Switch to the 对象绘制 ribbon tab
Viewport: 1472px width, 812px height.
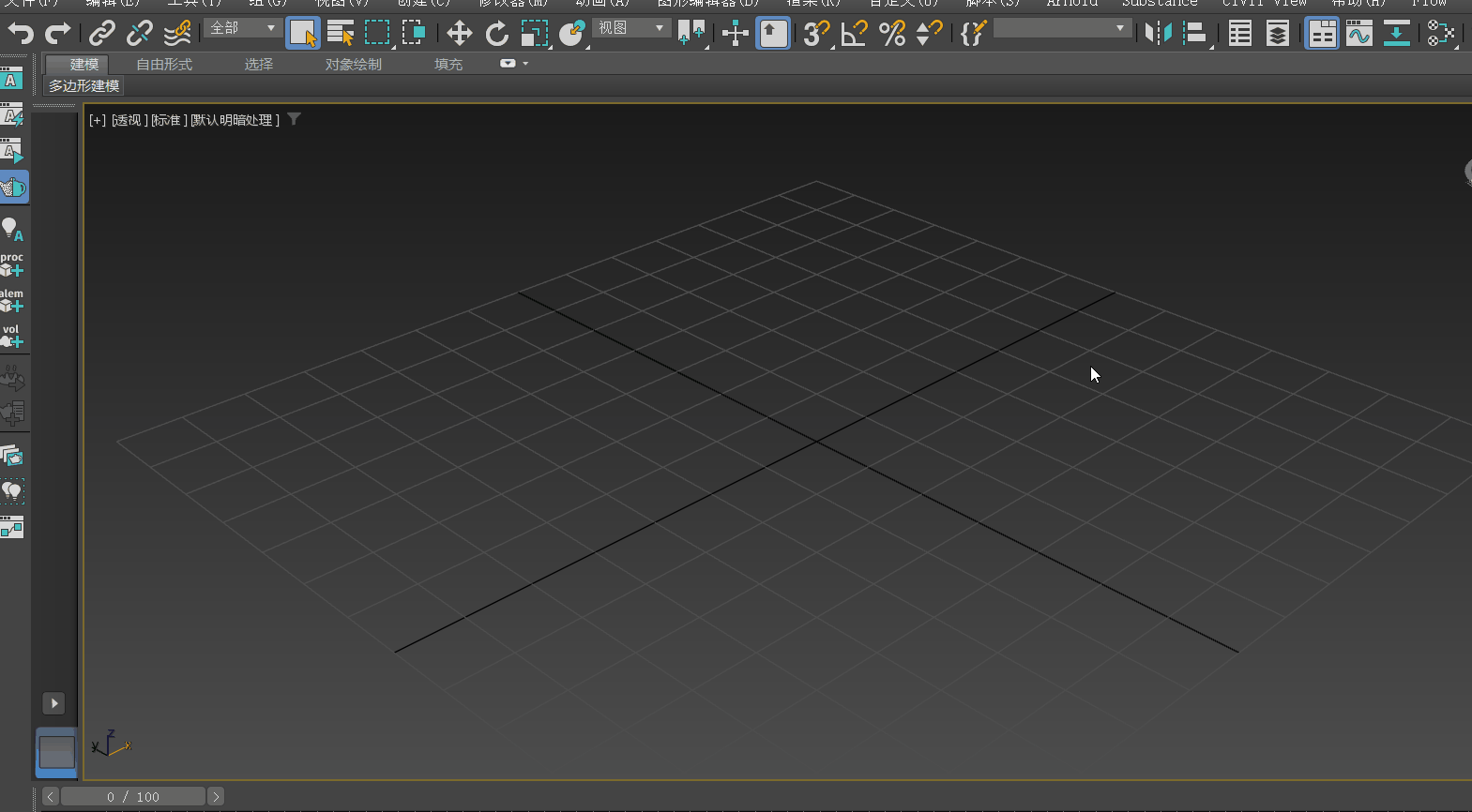pyautogui.click(x=354, y=65)
